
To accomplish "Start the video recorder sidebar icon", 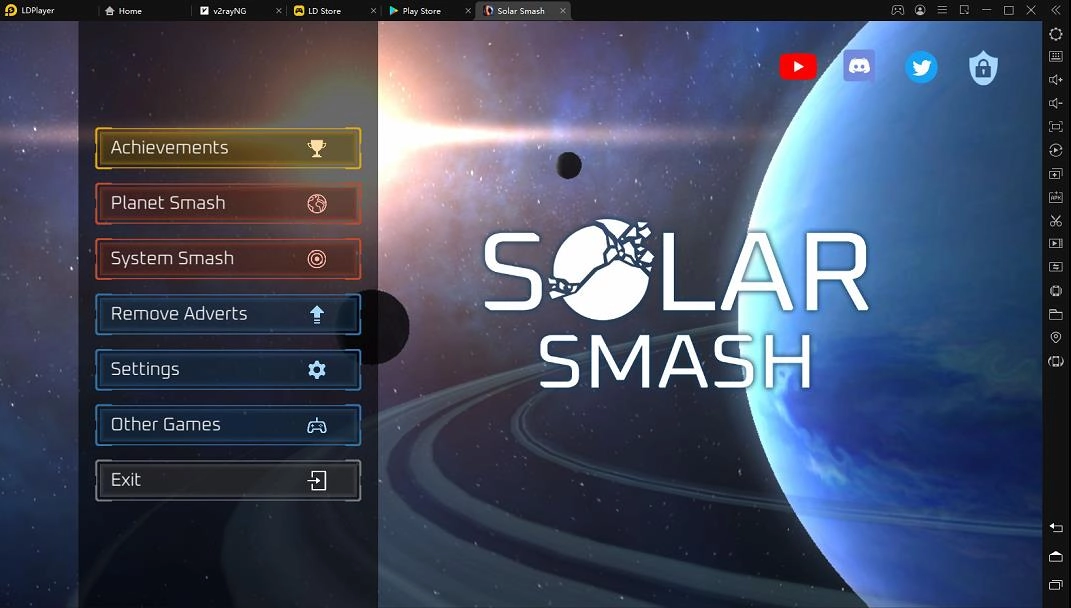I will pos(1056,243).
